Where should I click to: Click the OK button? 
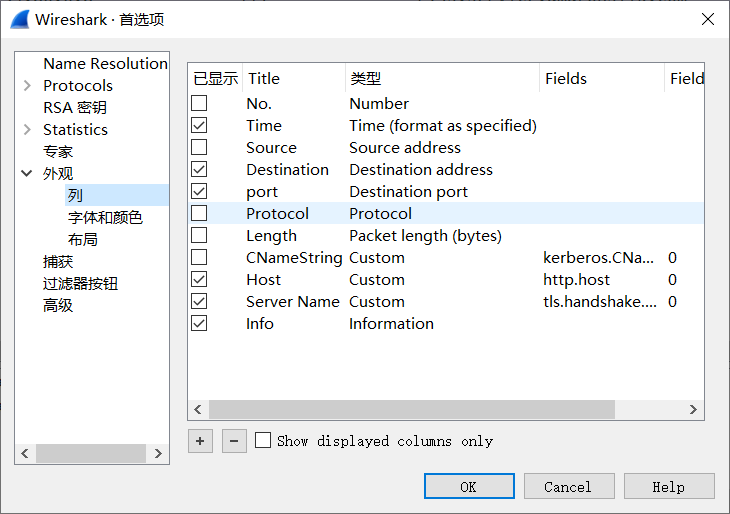(469, 487)
